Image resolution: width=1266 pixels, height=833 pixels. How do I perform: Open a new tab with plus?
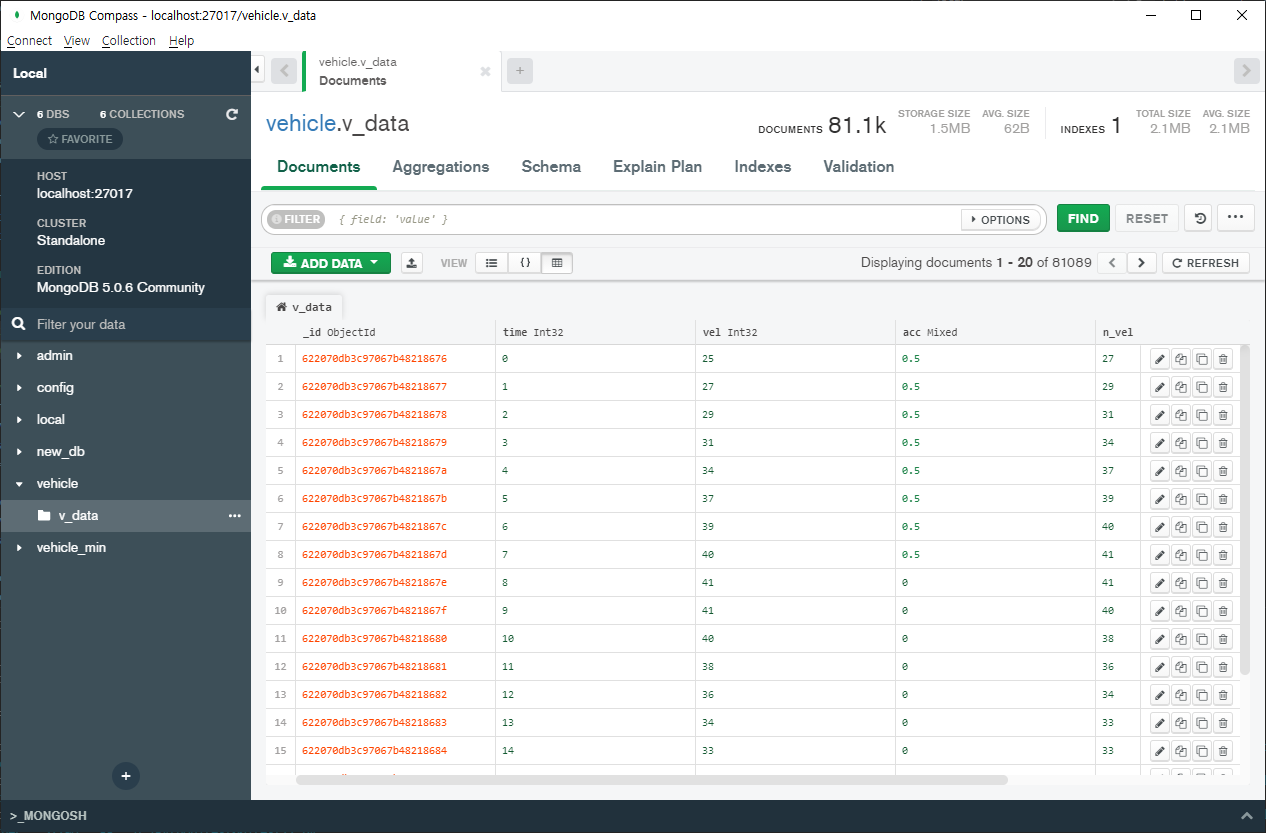[520, 71]
